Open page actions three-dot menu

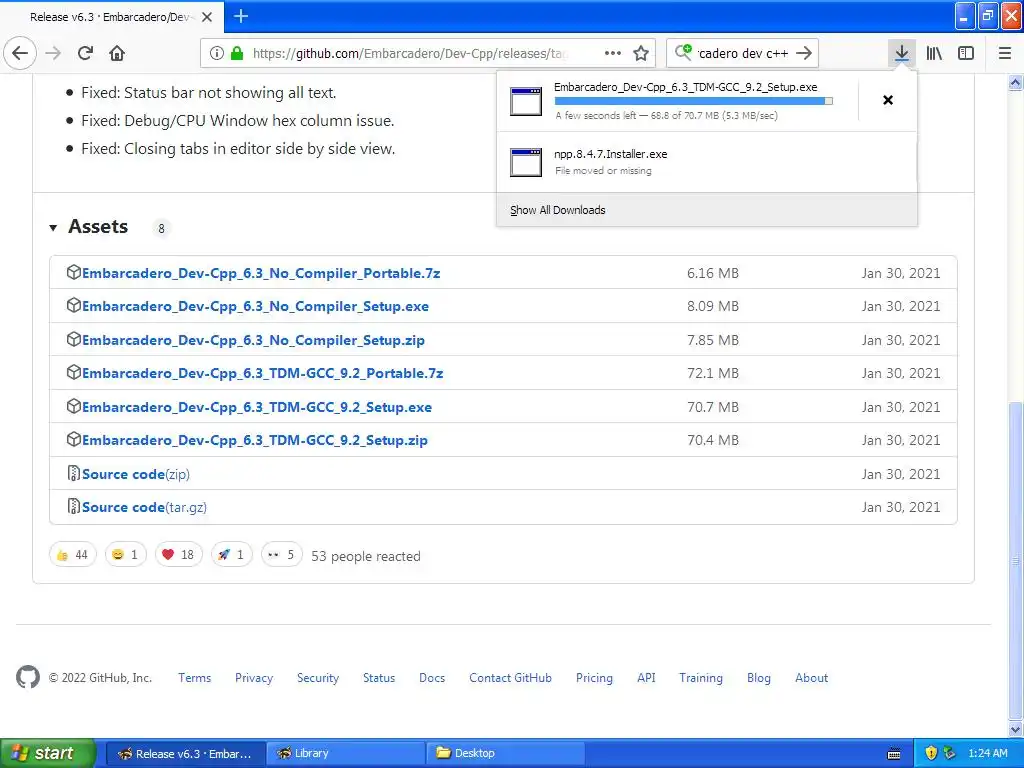pyautogui.click(x=613, y=53)
